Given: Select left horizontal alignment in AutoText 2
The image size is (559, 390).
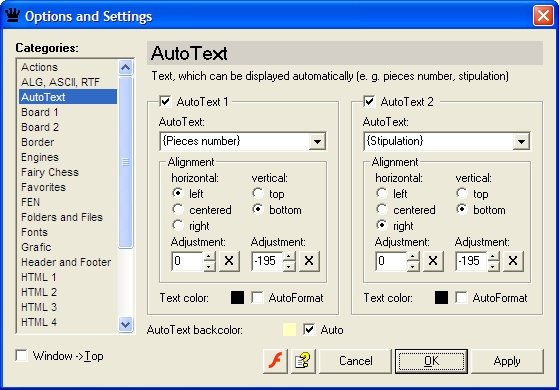Looking at the screenshot, I should coord(382,193).
